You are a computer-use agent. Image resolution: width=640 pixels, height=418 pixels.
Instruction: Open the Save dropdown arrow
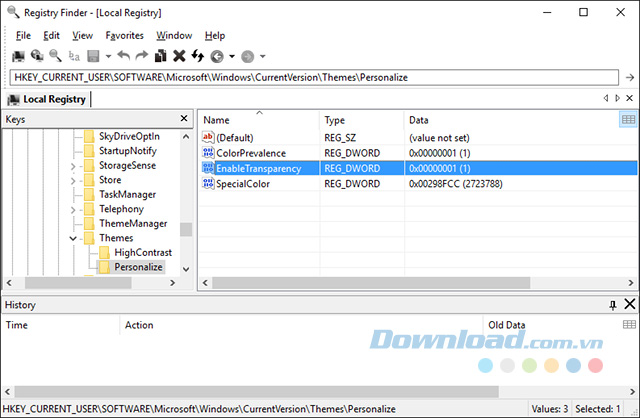coord(108,56)
